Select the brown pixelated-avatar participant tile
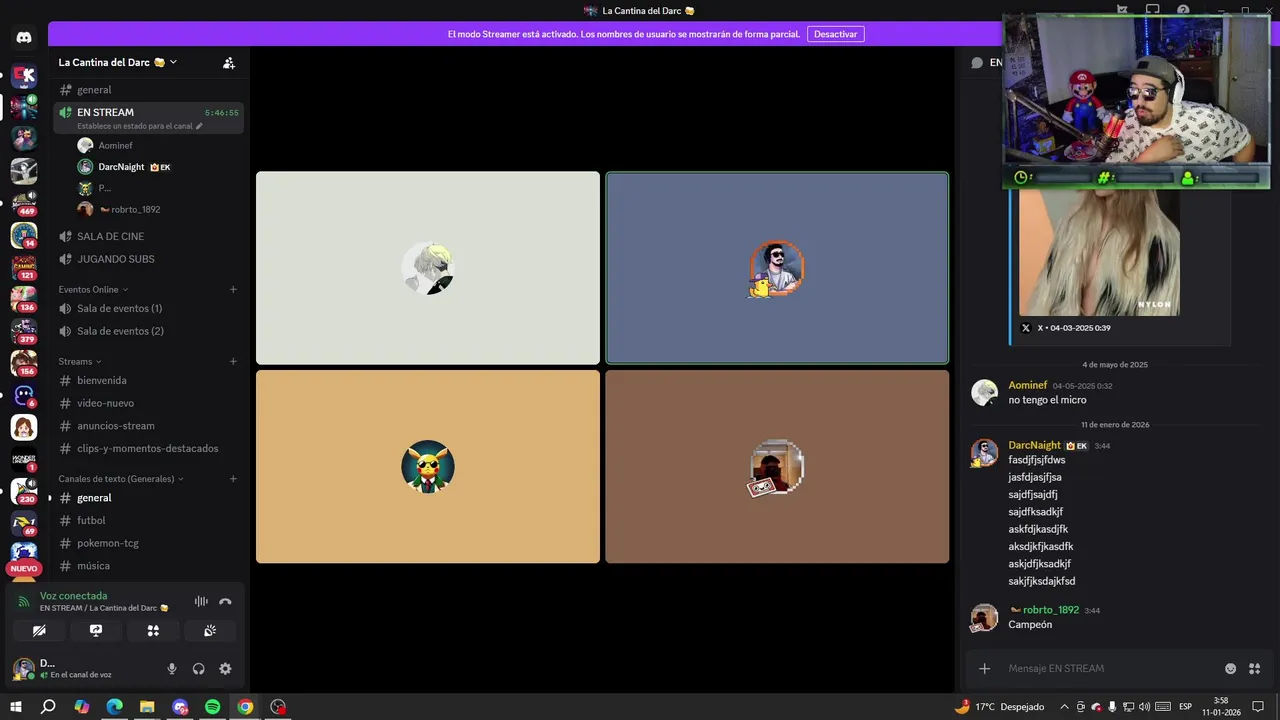The height and width of the screenshot is (720, 1280). (777, 467)
